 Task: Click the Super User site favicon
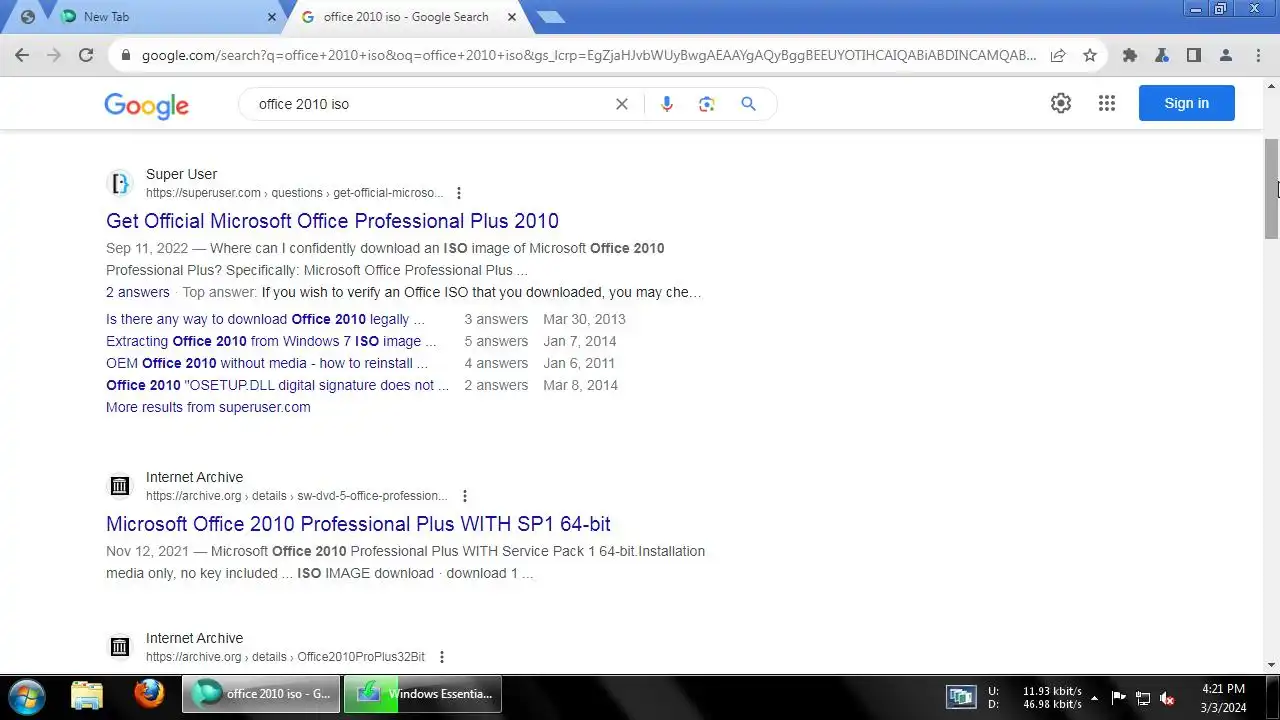[120, 183]
